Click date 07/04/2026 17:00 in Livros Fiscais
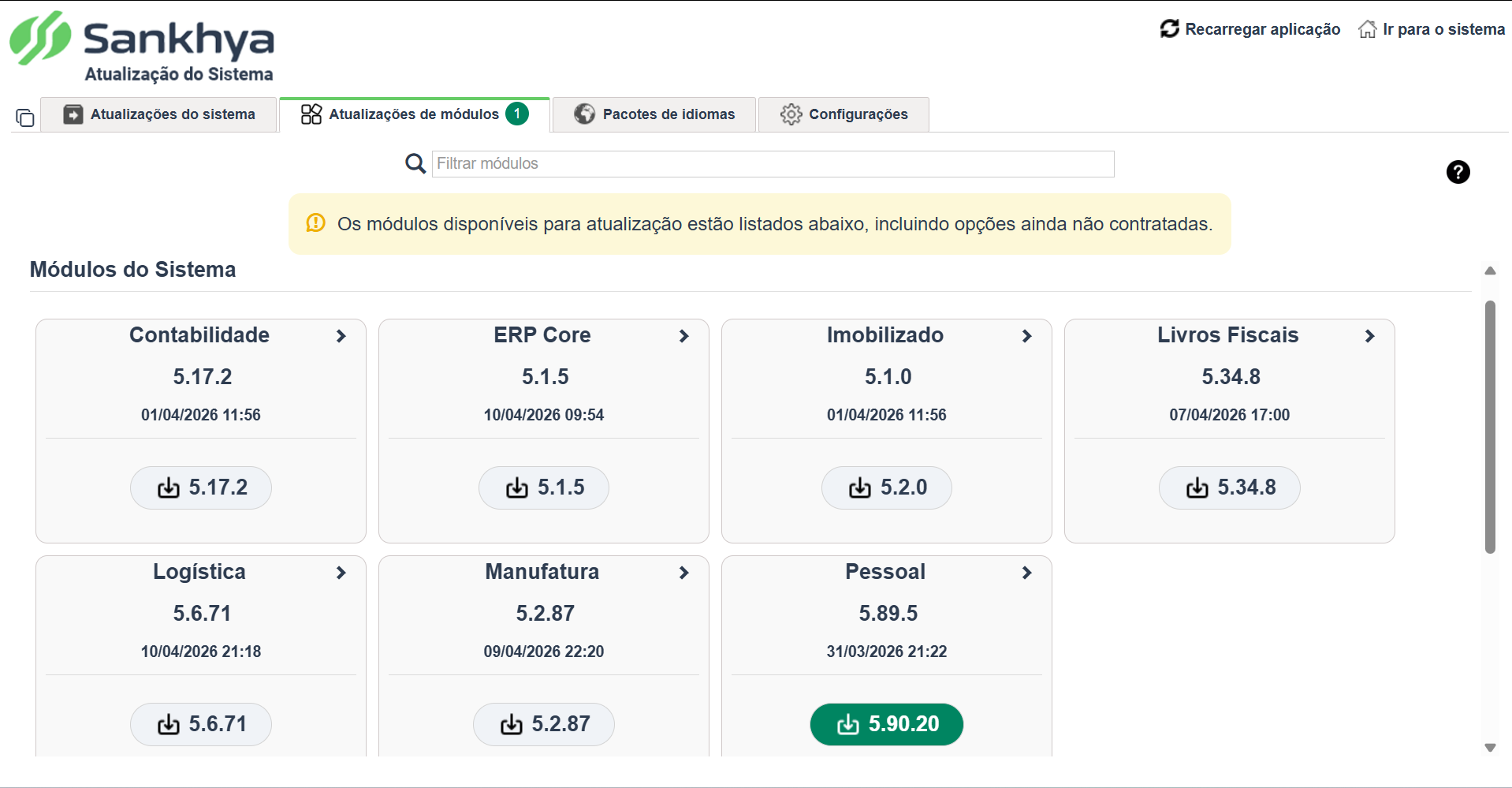 [x=1230, y=415]
